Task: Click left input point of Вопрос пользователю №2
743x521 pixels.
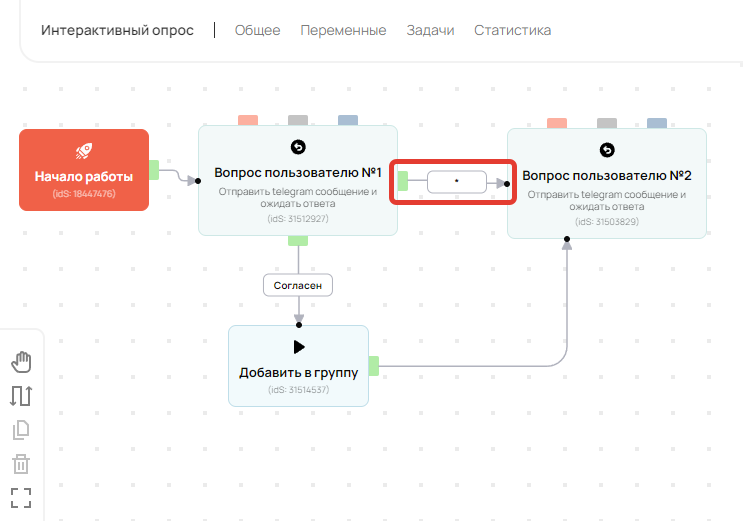Action: click(x=507, y=183)
